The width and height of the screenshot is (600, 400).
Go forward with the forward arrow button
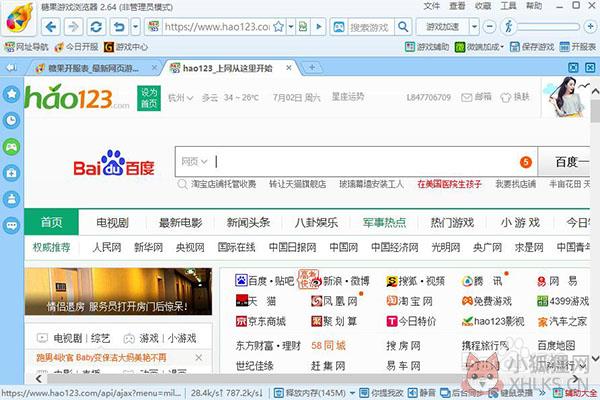coord(73,27)
